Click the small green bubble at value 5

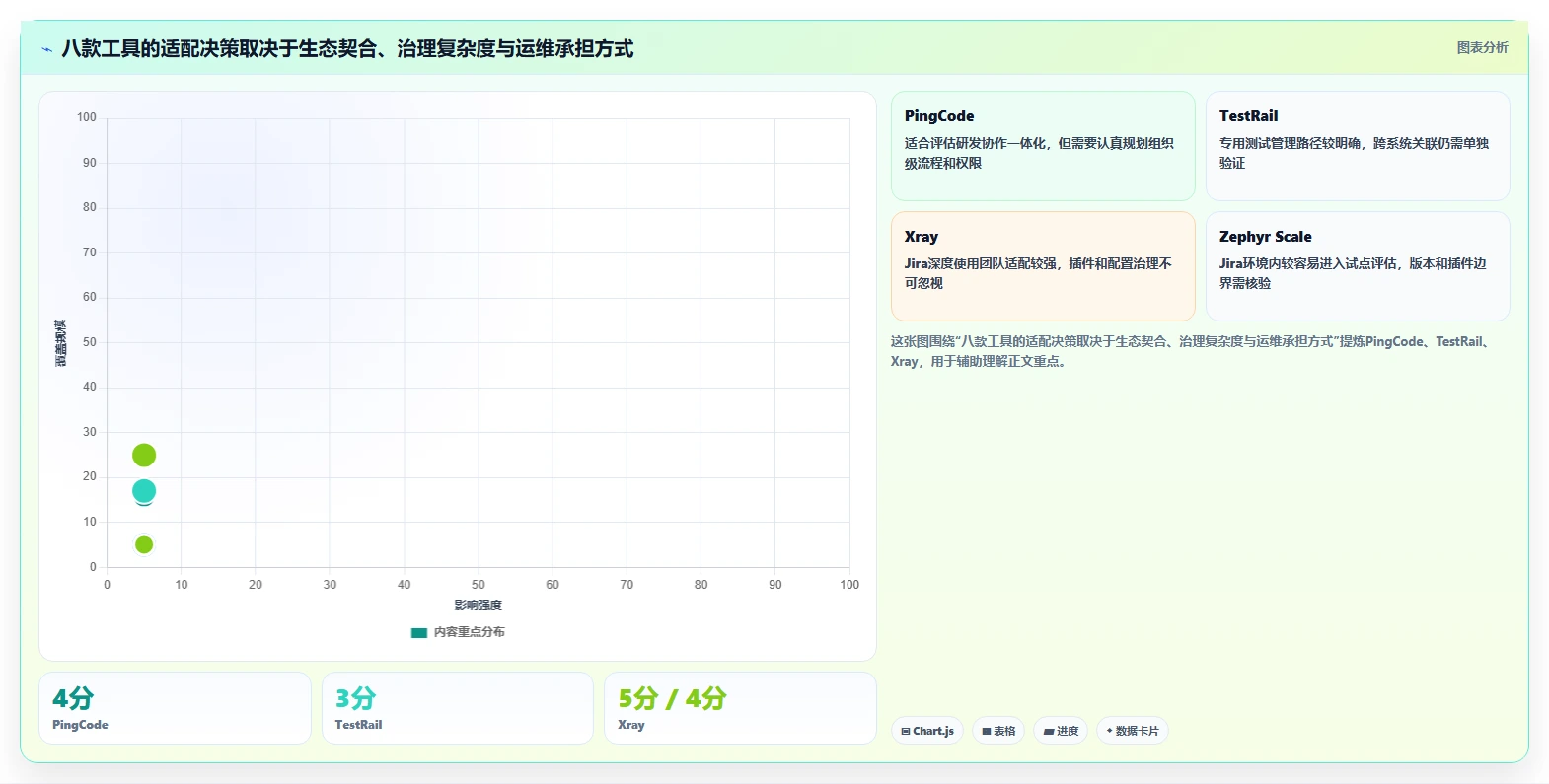(x=144, y=544)
